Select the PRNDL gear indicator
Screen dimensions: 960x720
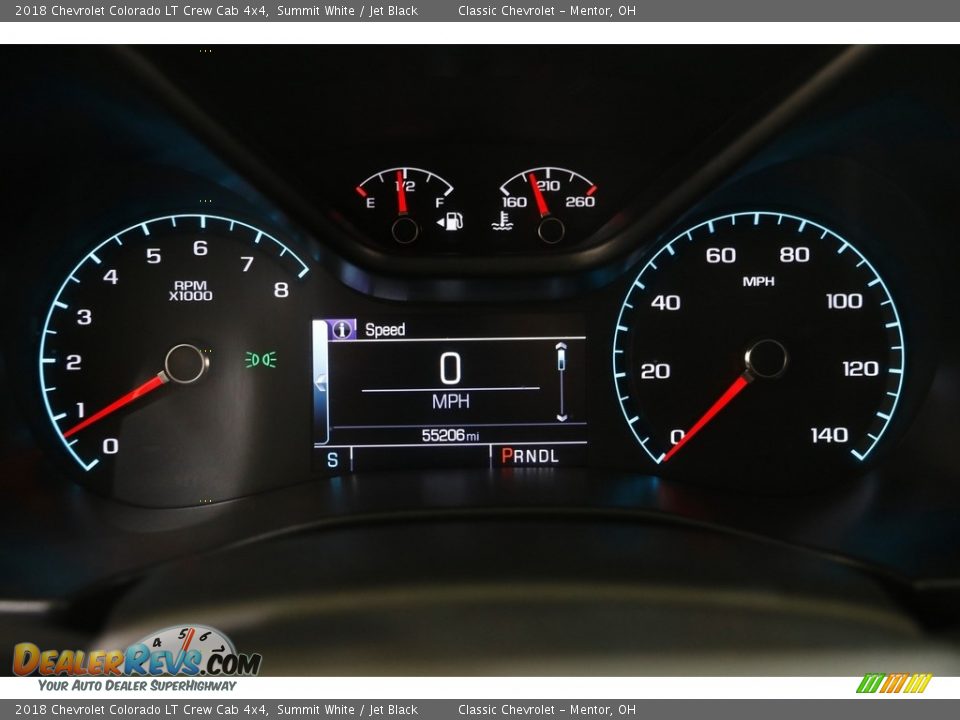tap(530, 456)
